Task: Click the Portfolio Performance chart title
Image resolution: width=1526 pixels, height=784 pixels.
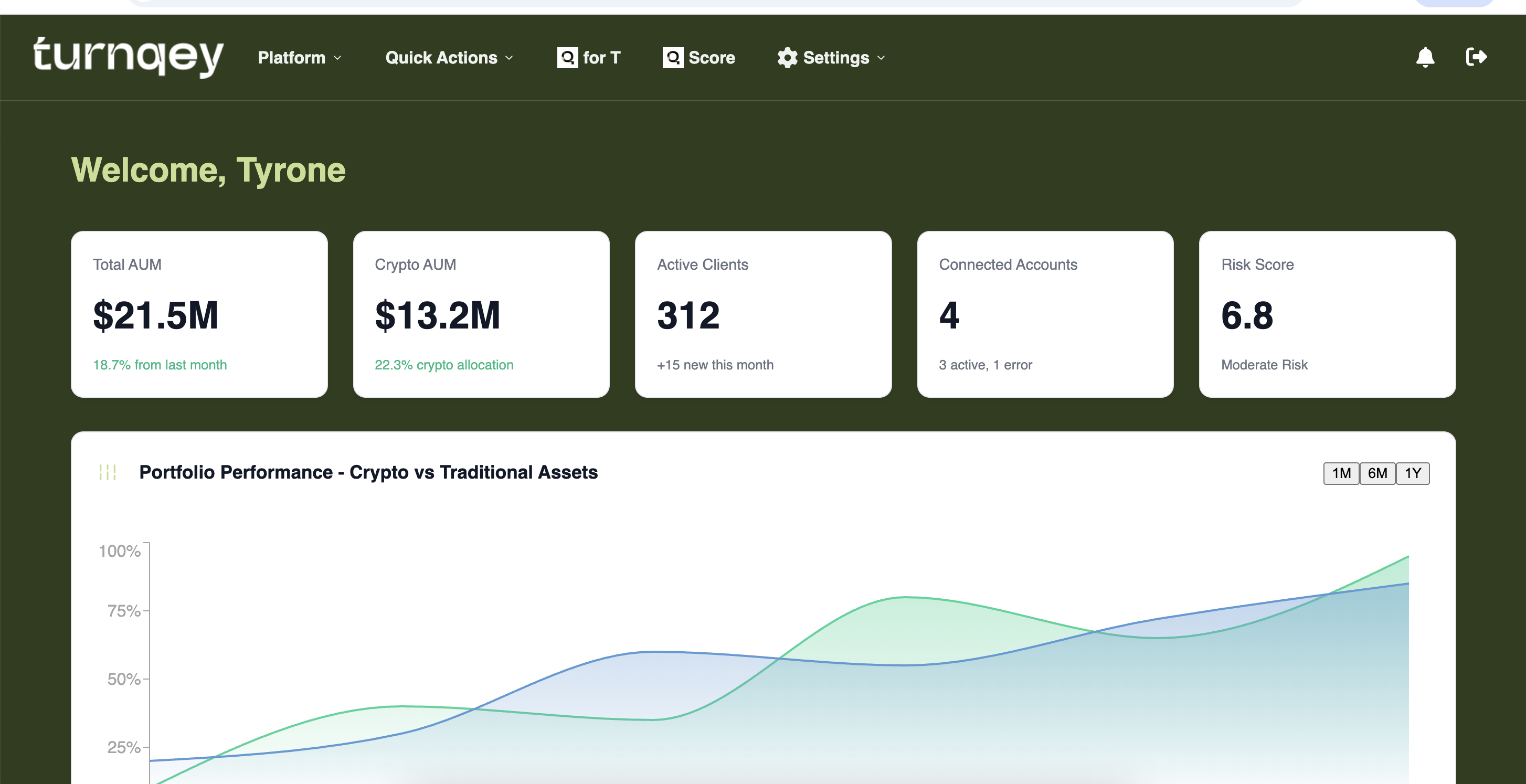Action: pyautogui.click(x=368, y=472)
